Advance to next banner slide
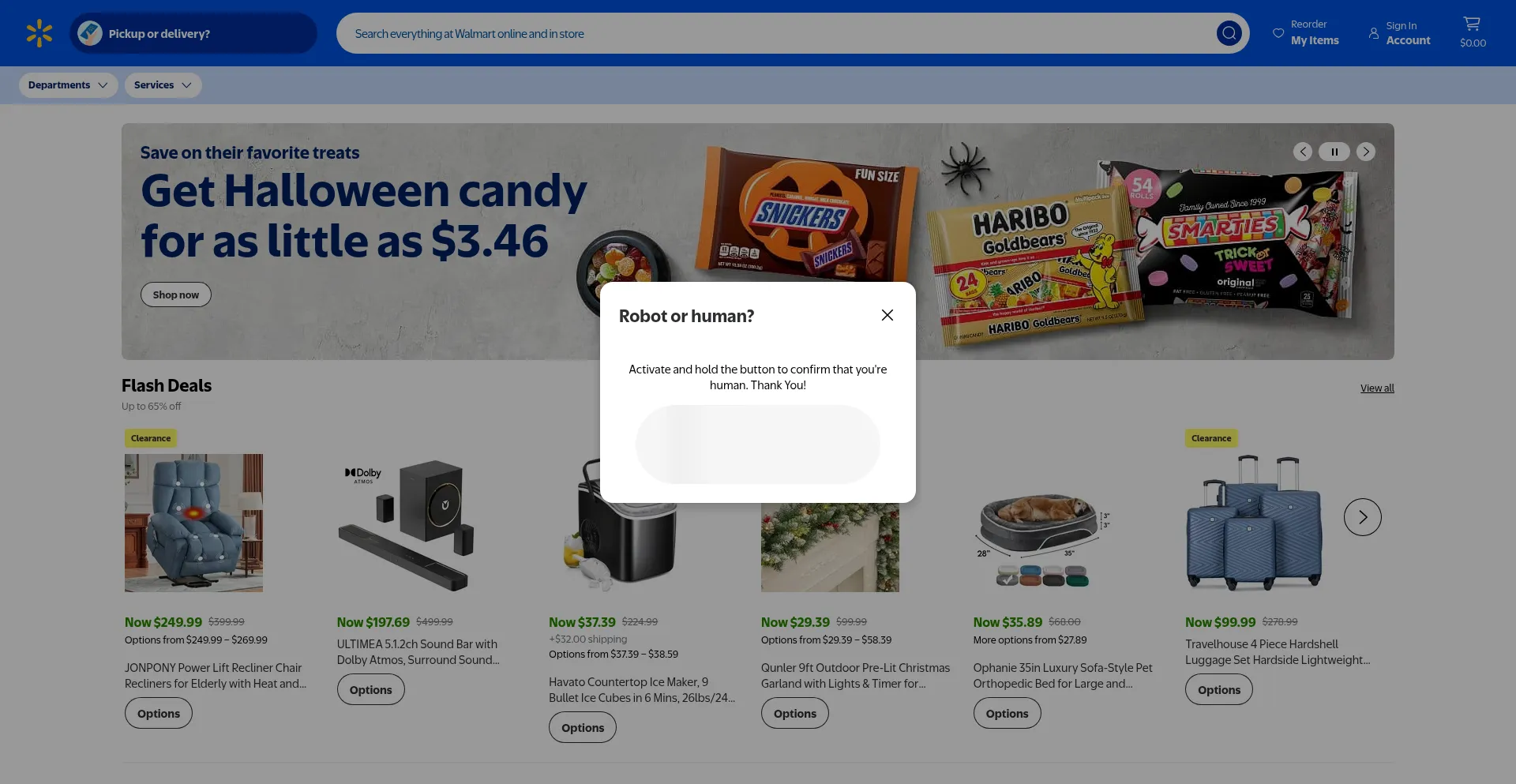The width and height of the screenshot is (1516, 784). click(1366, 152)
